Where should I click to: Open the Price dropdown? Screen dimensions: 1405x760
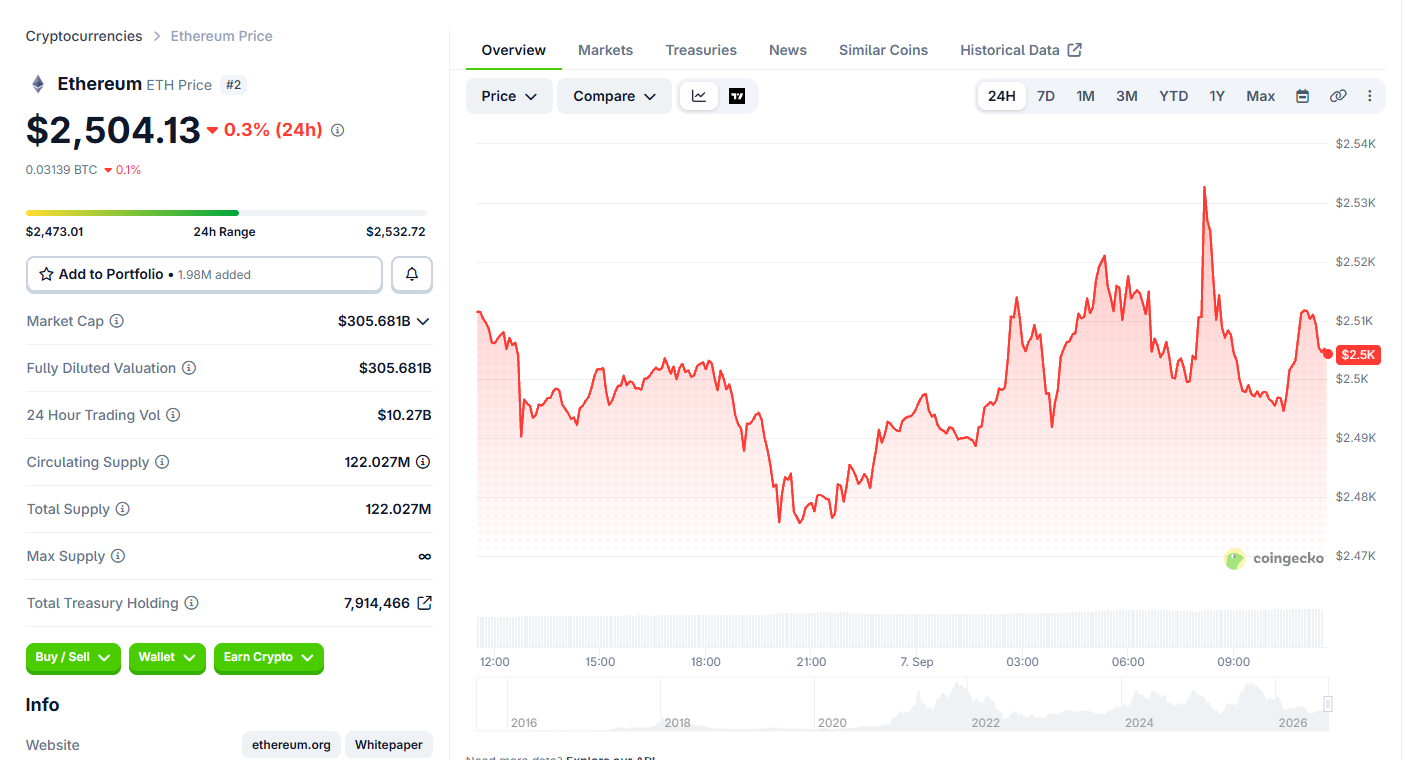[509, 96]
